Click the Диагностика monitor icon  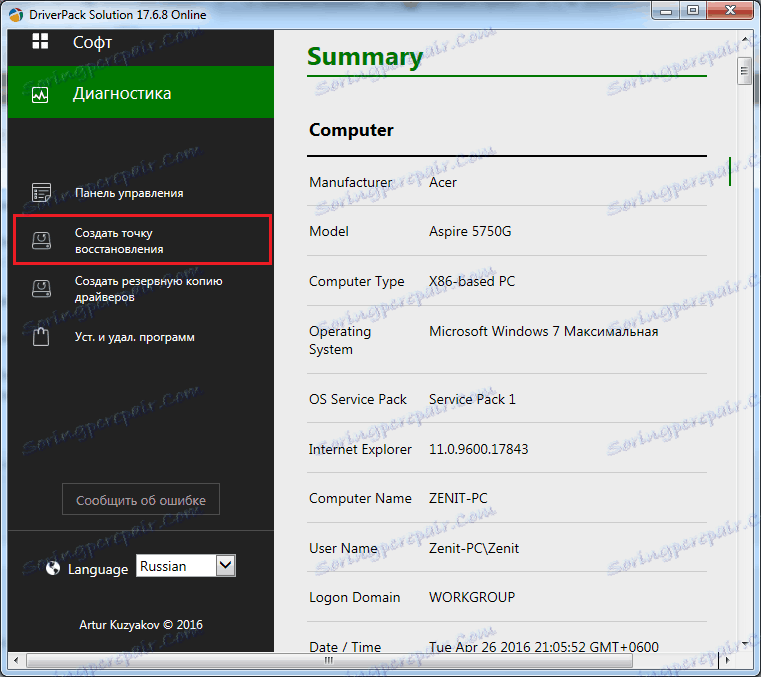[x=40, y=95]
